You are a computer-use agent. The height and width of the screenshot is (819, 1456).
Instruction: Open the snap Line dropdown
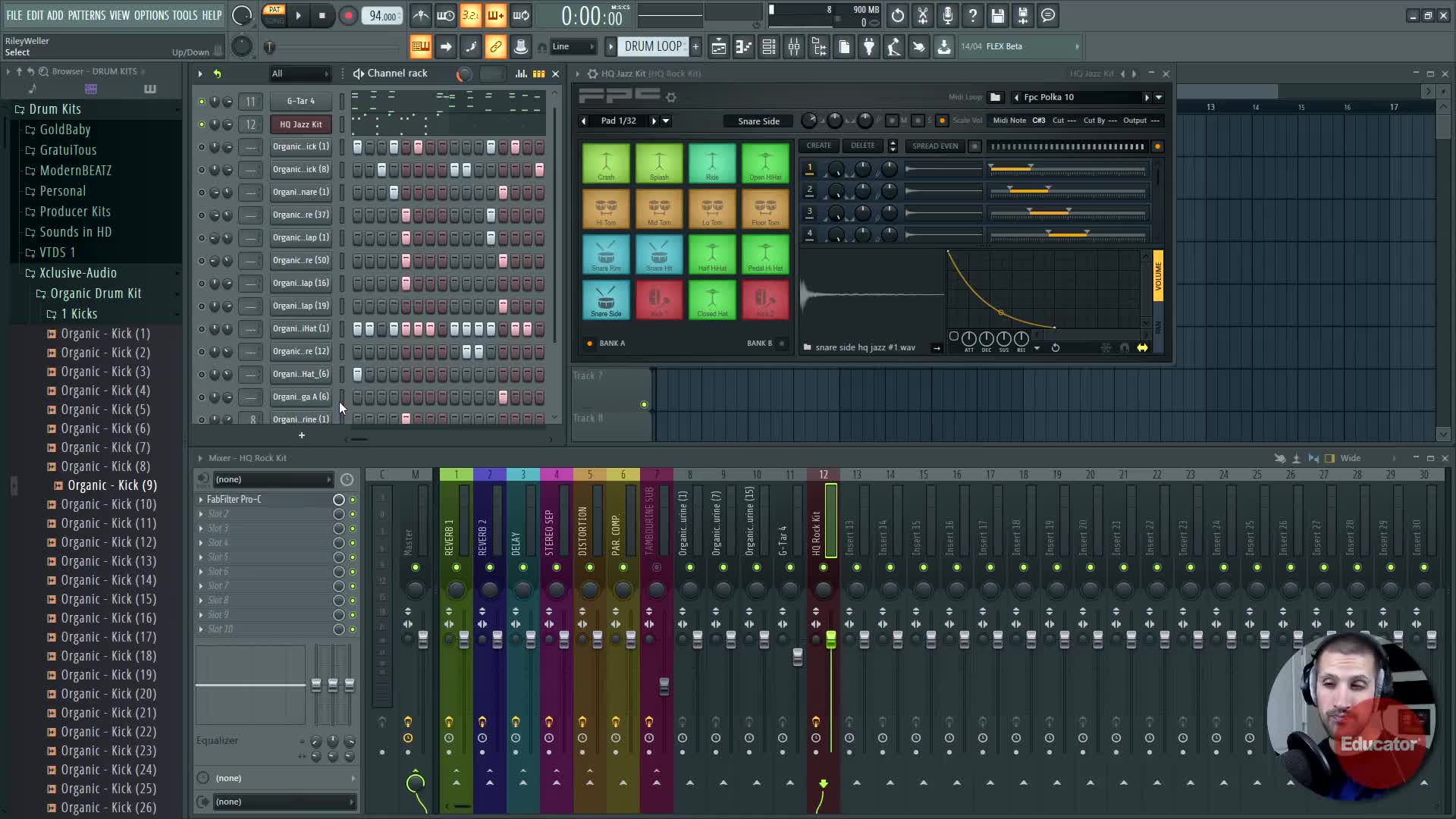(573, 47)
